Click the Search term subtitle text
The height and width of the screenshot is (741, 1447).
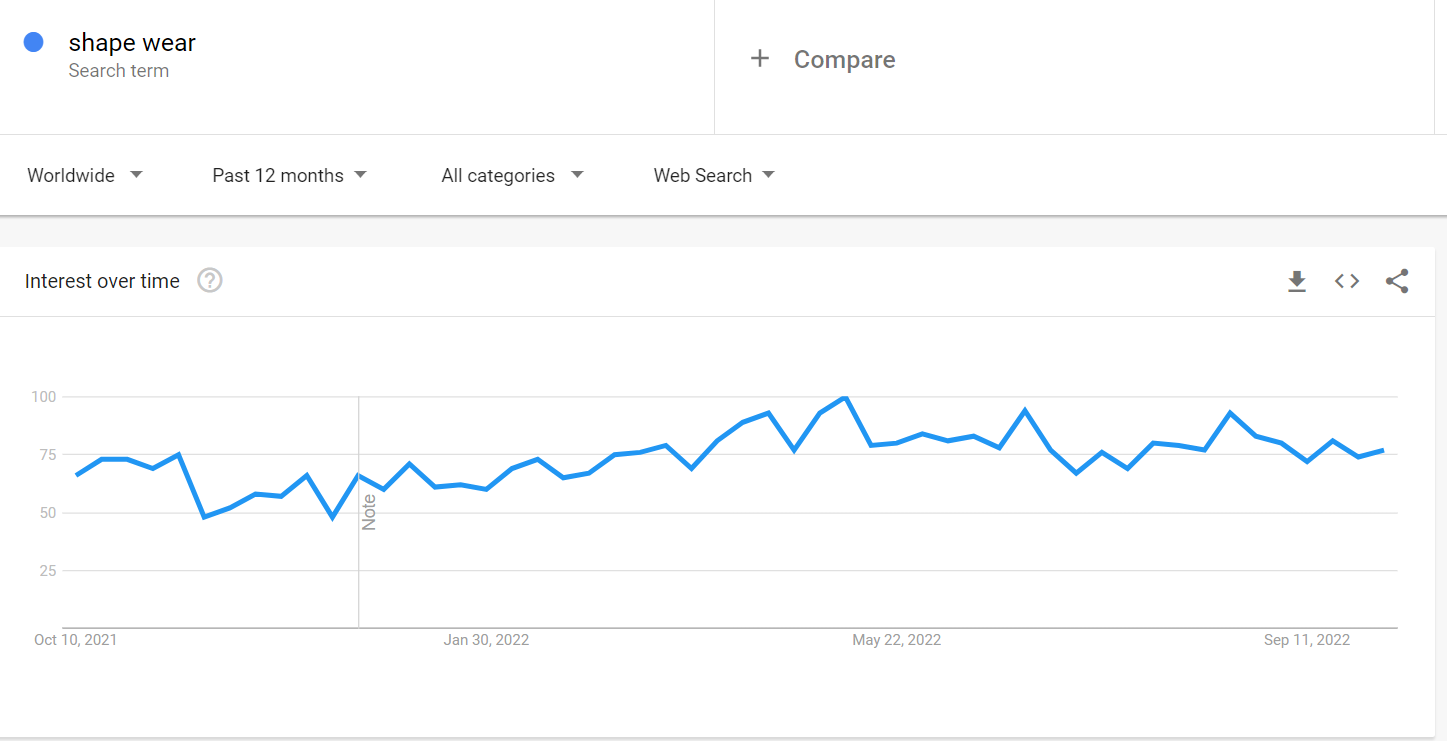click(x=118, y=71)
